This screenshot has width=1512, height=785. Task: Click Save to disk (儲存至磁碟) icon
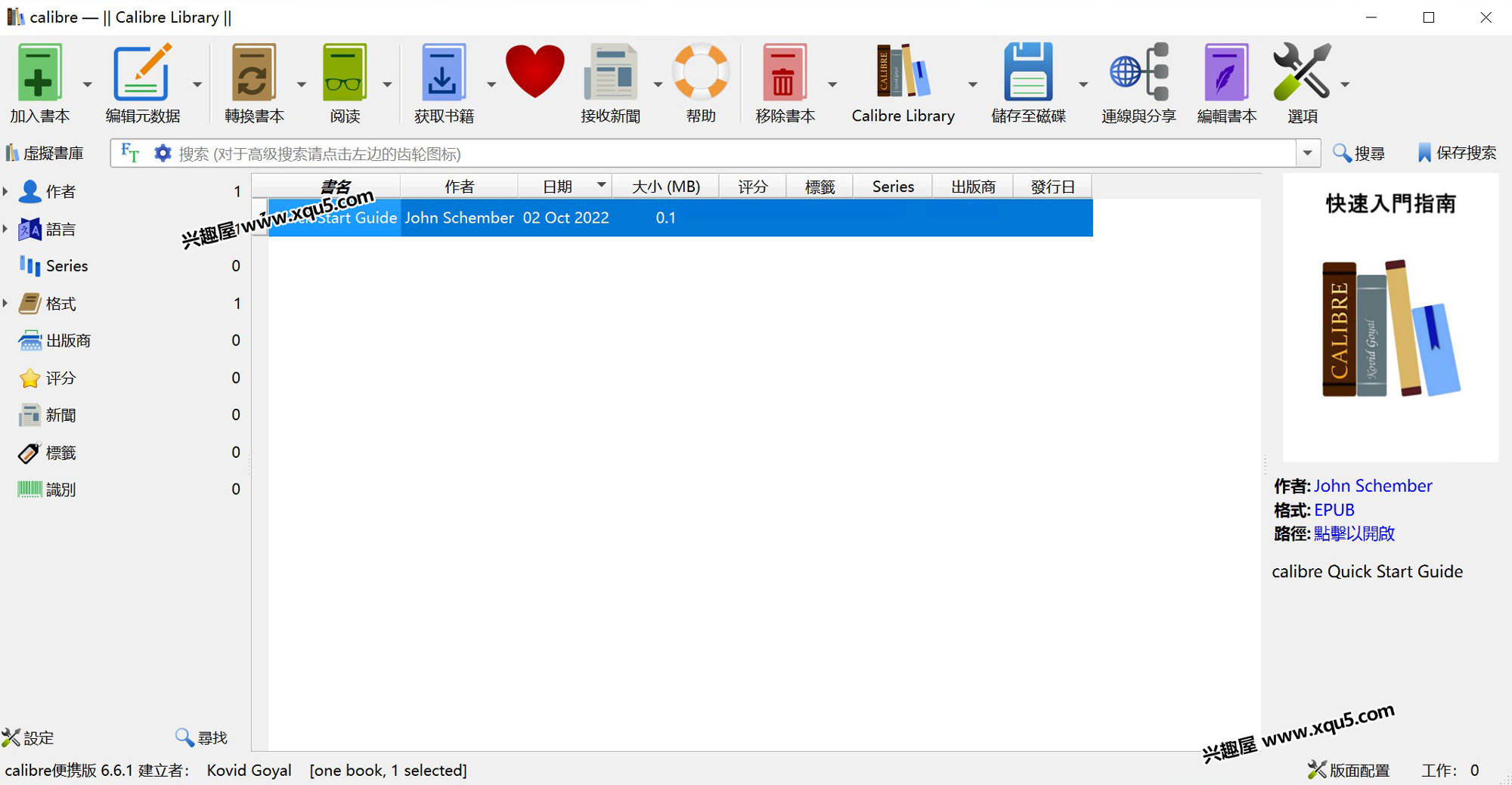[x=1028, y=73]
